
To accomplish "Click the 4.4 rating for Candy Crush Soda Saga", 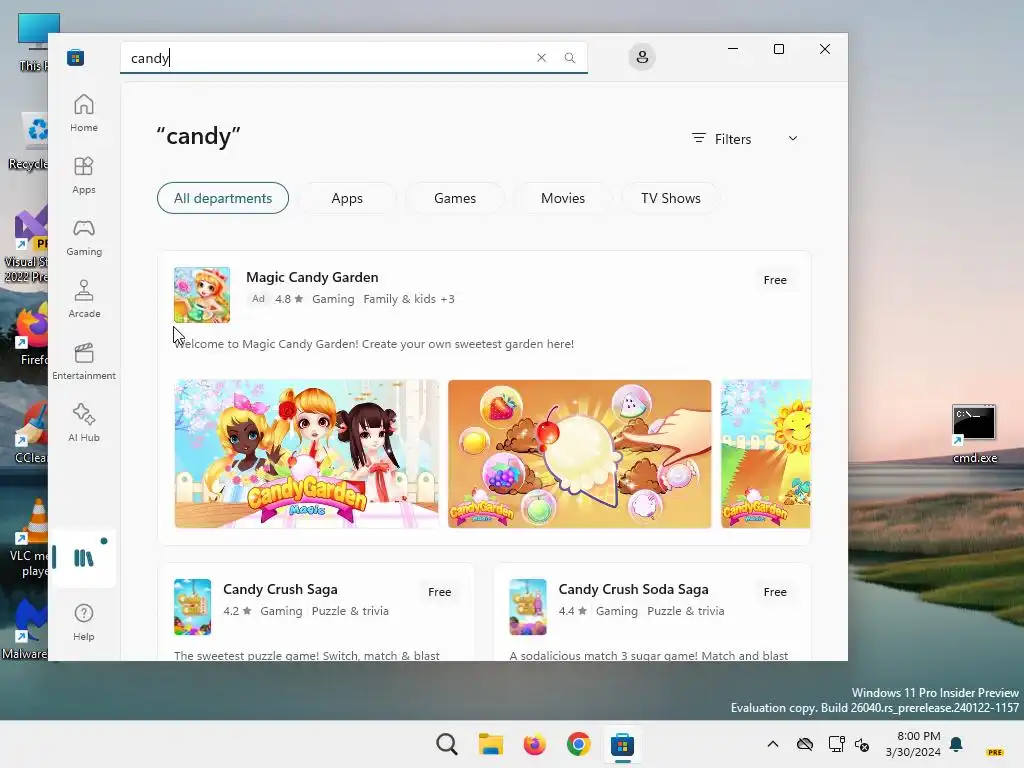I will pos(573,611).
